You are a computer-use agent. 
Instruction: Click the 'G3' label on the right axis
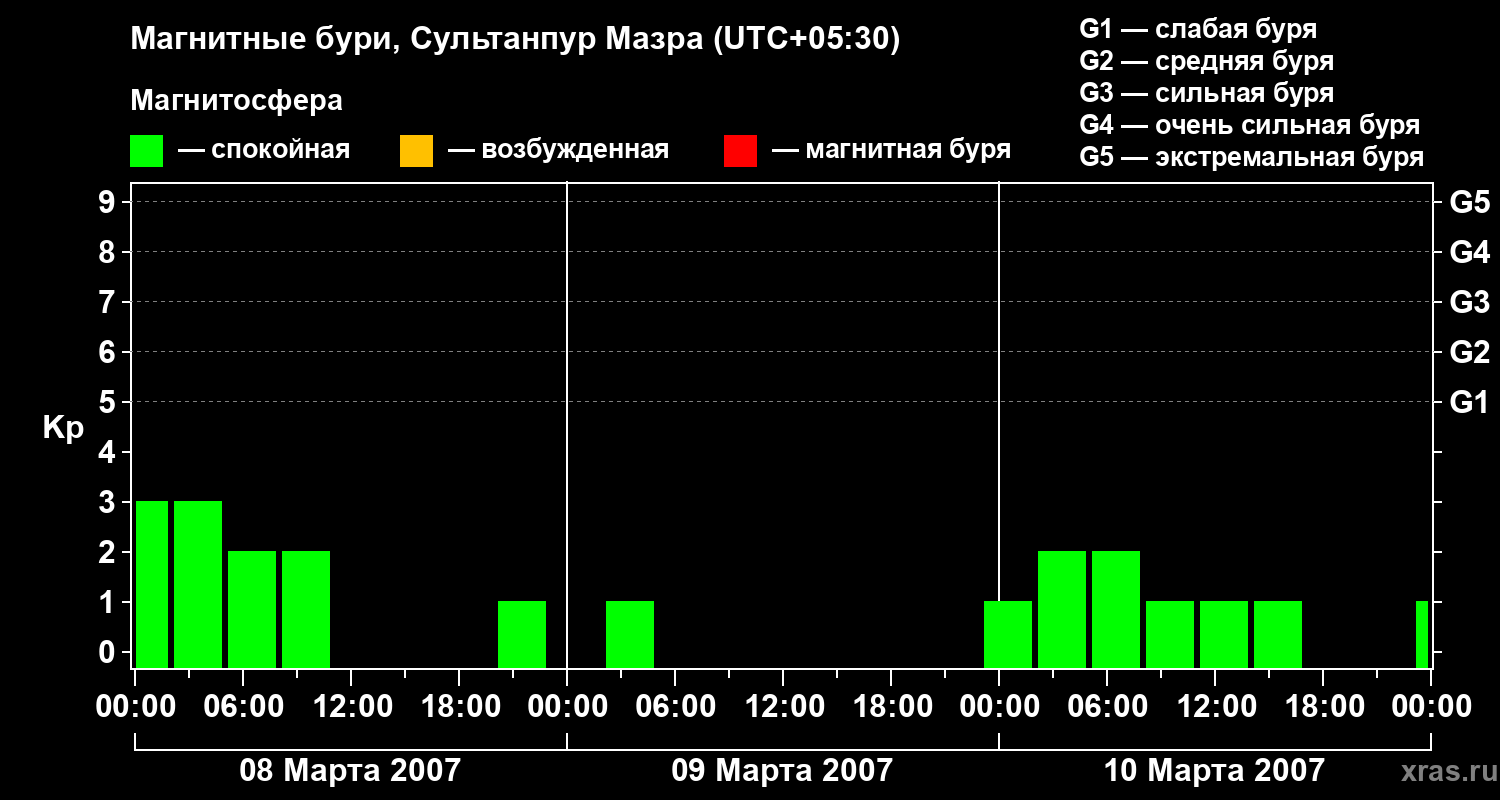pyautogui.click(x=1469, y=302)
